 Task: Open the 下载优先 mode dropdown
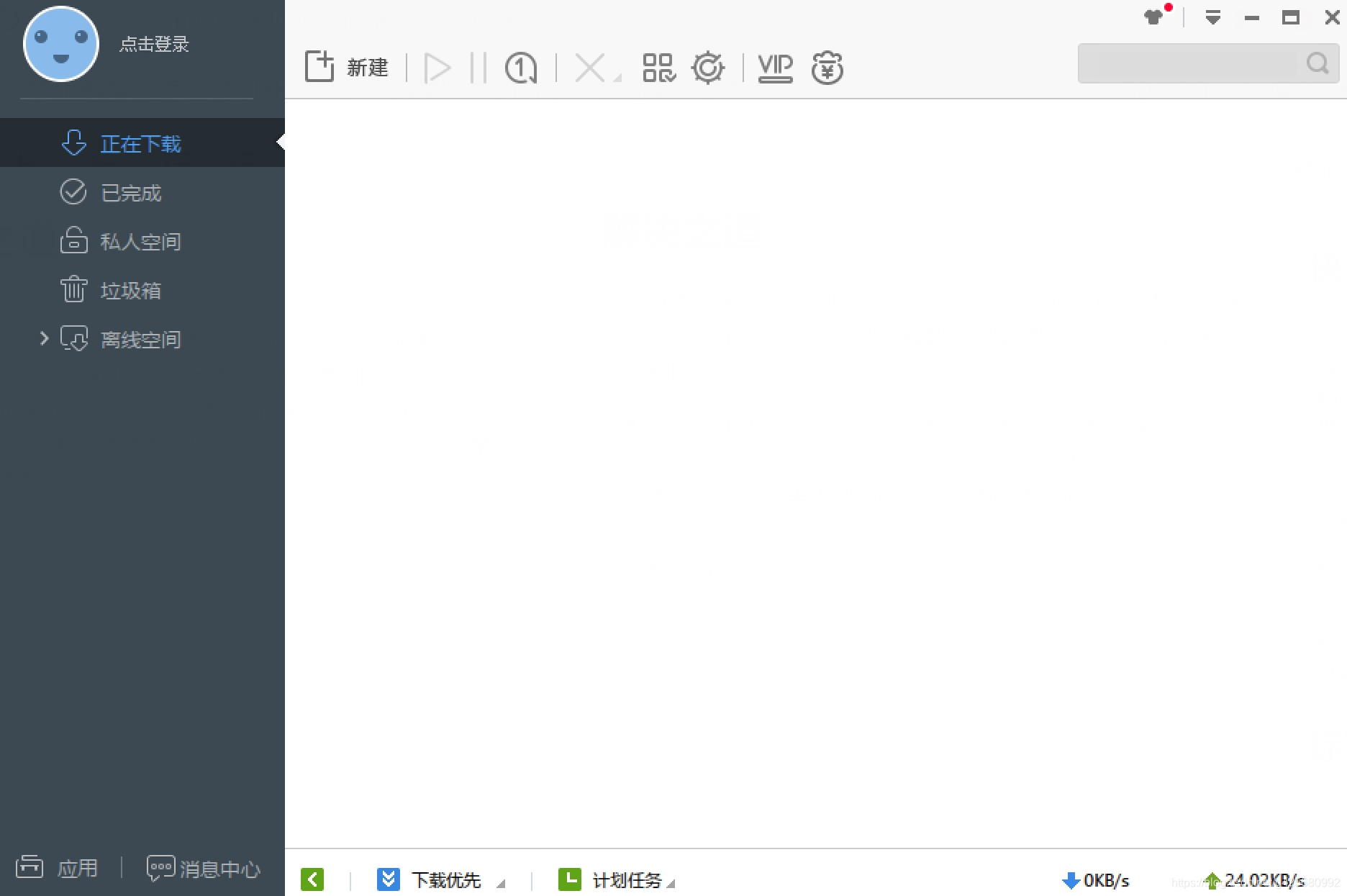point(501,884)
